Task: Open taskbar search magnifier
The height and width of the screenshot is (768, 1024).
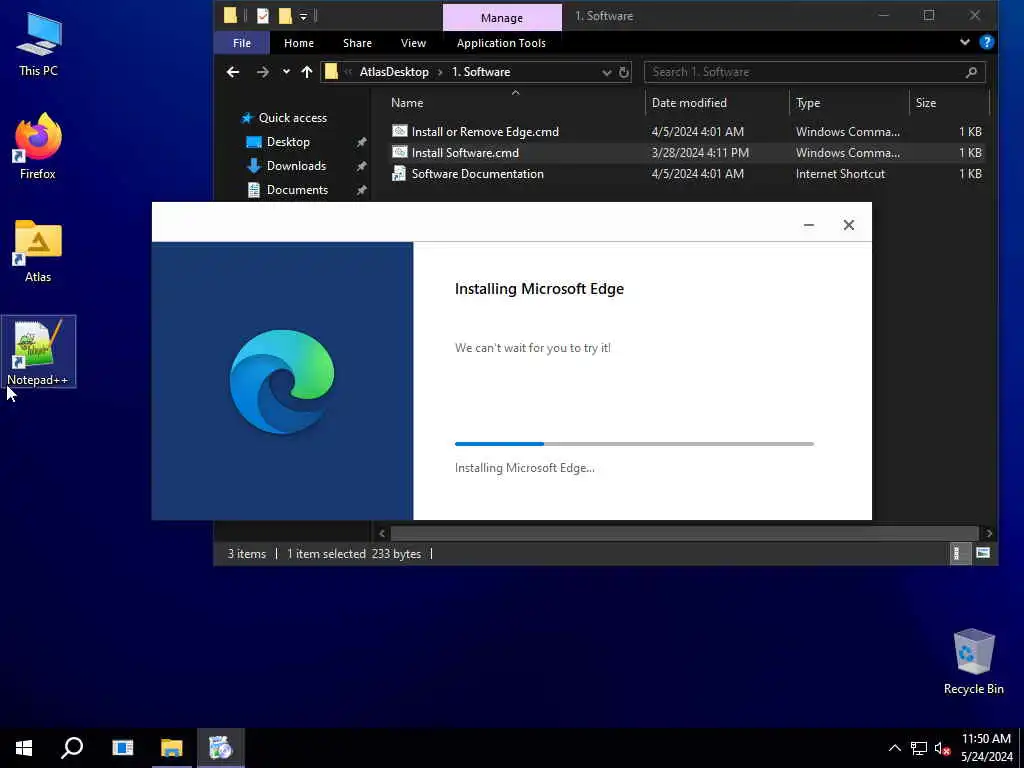Action: (72, 748)
